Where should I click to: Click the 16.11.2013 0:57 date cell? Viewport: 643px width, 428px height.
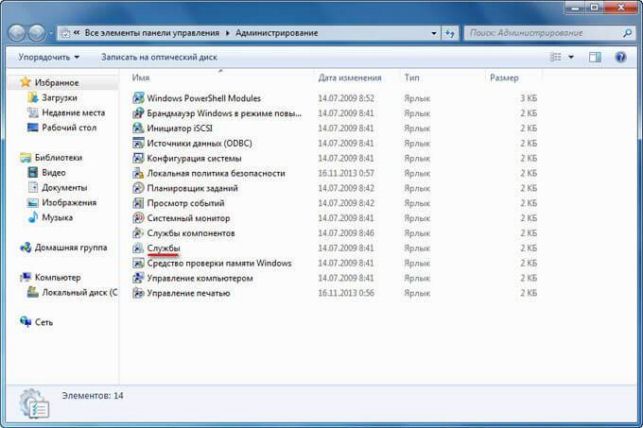click(346, 173)
